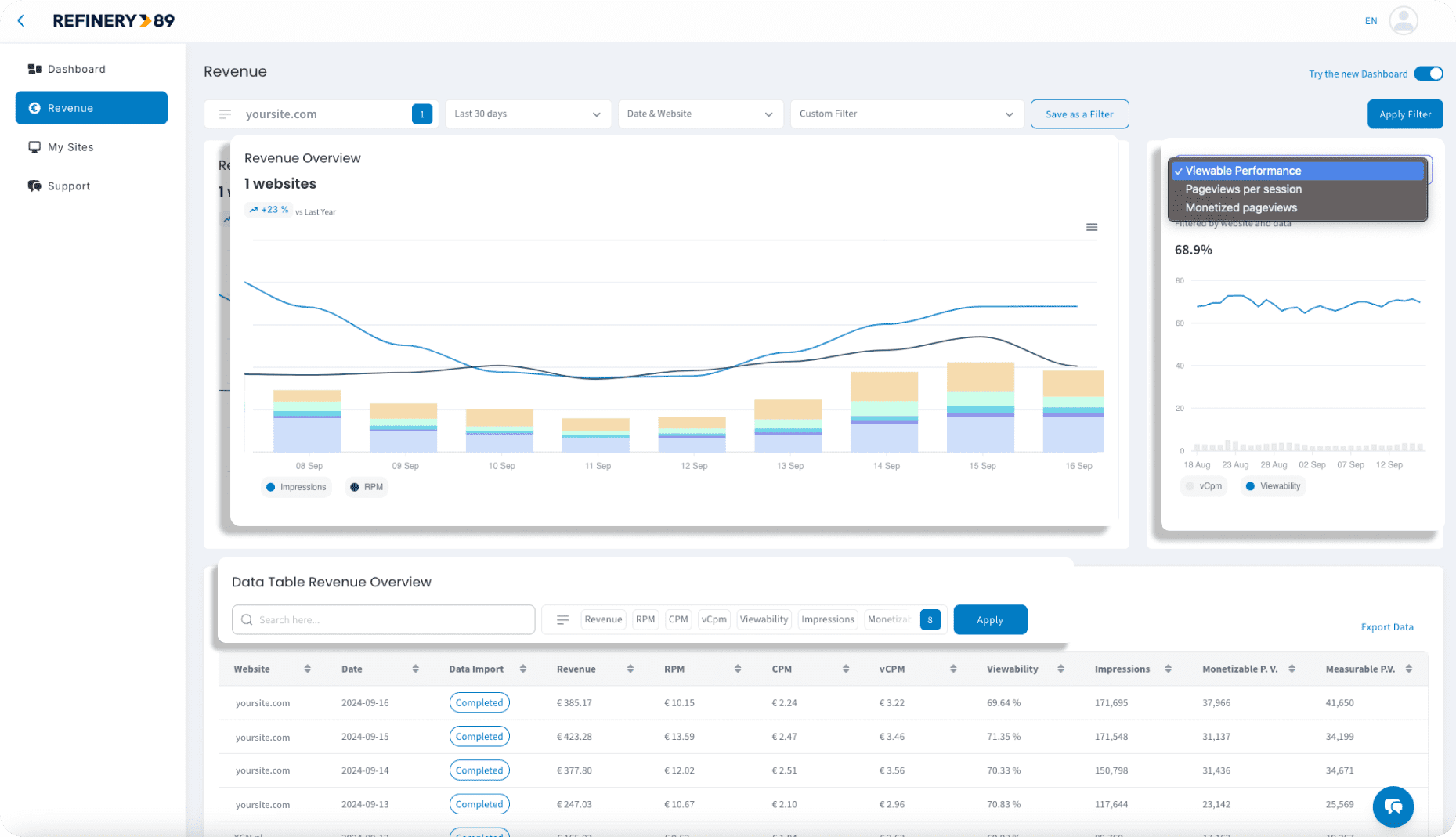1456x837 pixels.
Task: Toggle the vCpm legend item
Action: (1204, 486)
